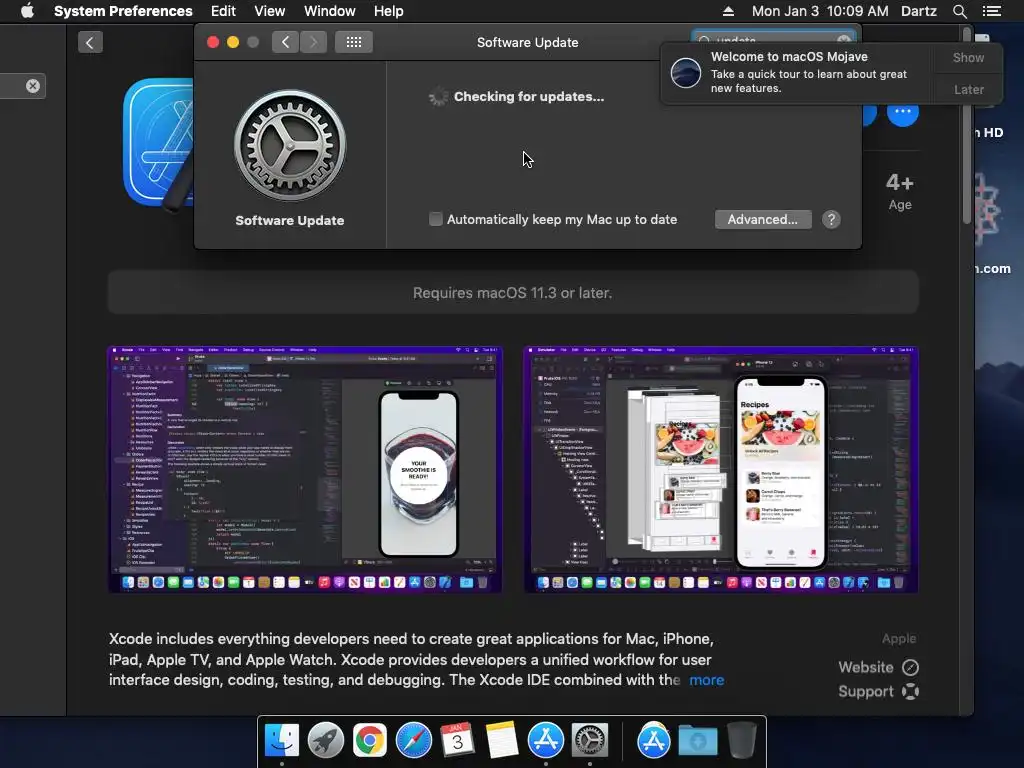Open Software Update help question mark
The height and width of the screenshot is (768, 1024).
[x=831, y=219]
